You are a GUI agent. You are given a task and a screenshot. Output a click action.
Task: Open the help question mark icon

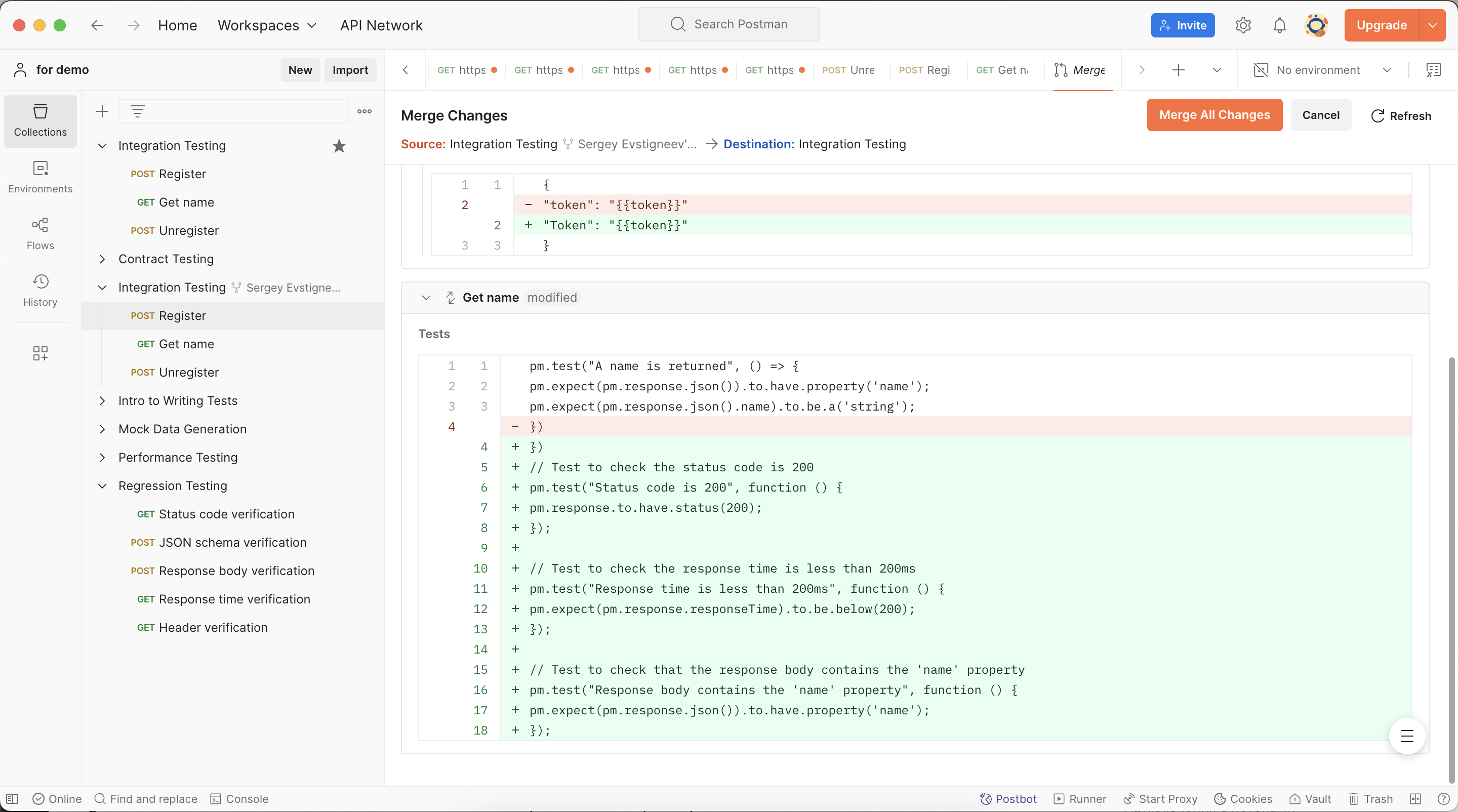pyautogui.click(x=1443, y=798)
